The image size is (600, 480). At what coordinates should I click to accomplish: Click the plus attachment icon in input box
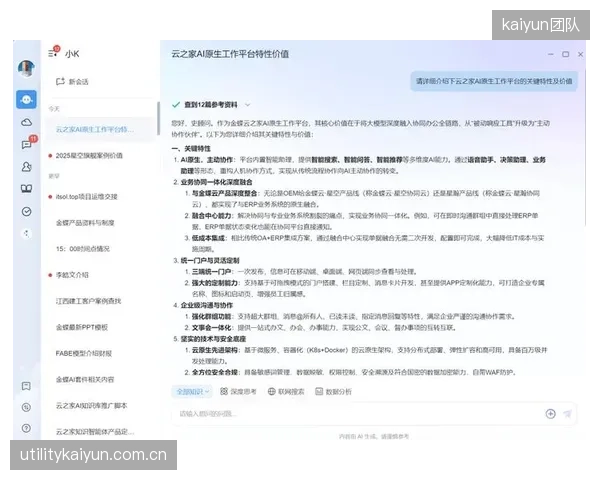pos(551,414)
